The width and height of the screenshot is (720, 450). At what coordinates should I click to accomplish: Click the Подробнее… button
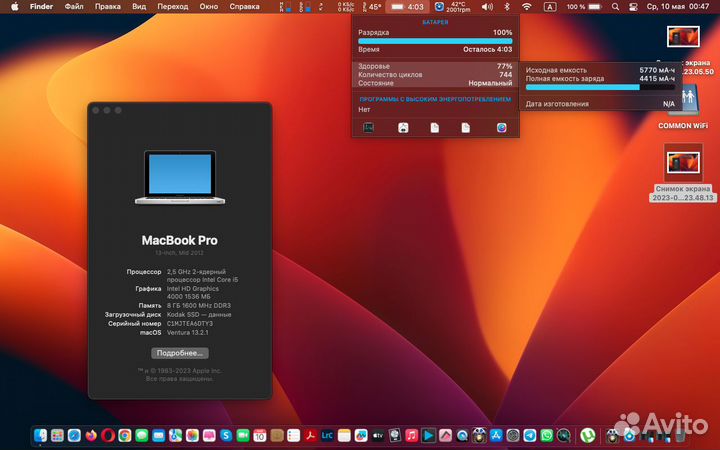(180, 353)
